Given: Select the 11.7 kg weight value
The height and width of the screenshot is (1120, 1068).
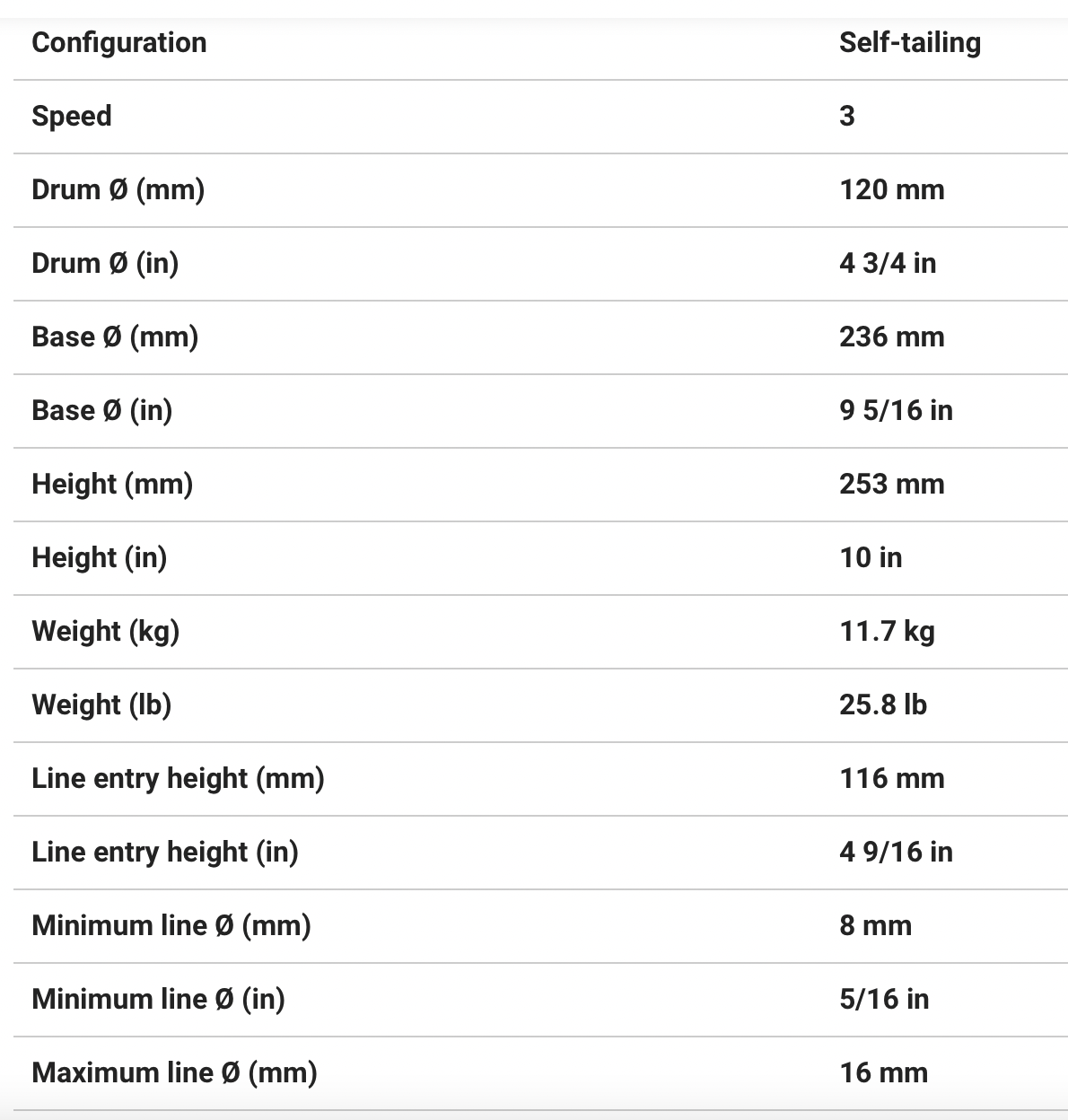Looking at the screenshot, I should 887,631.
